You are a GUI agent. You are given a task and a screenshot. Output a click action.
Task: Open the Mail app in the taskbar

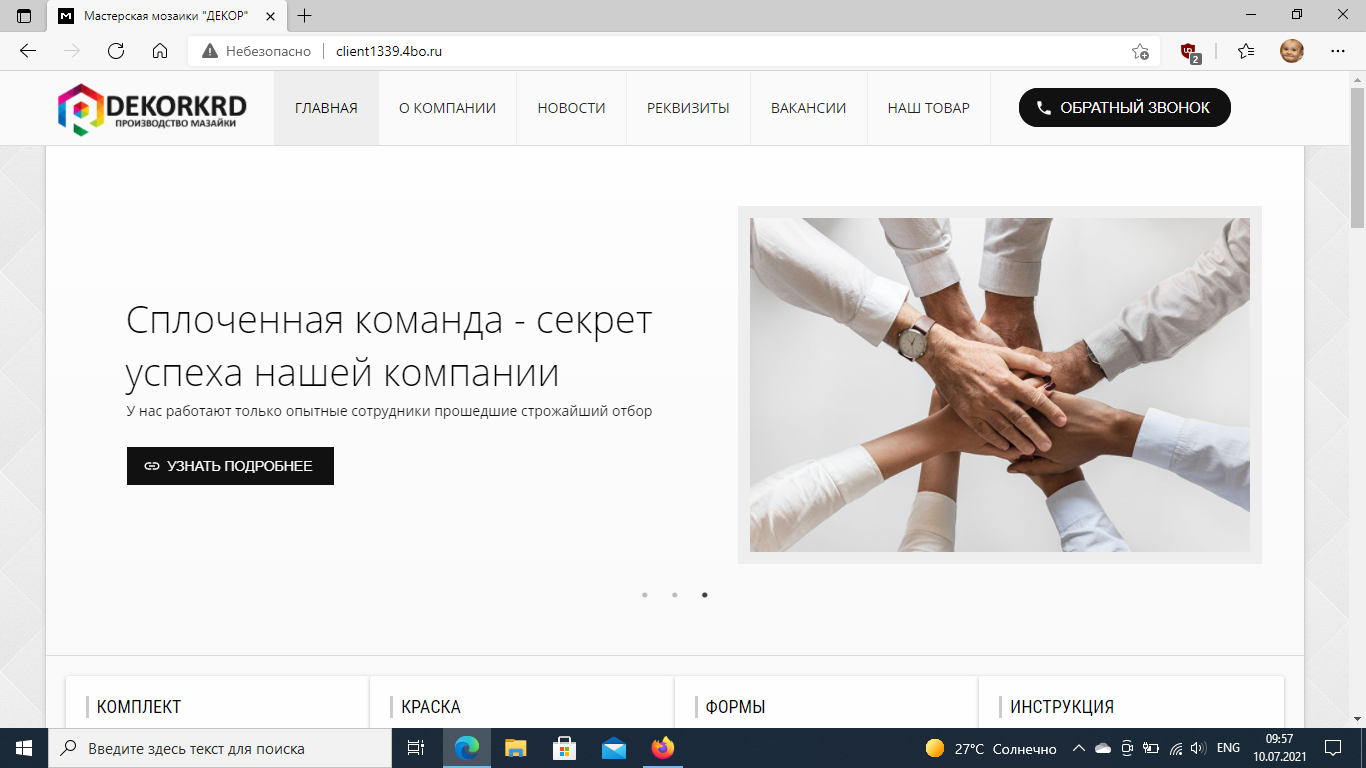pos(613,748)
